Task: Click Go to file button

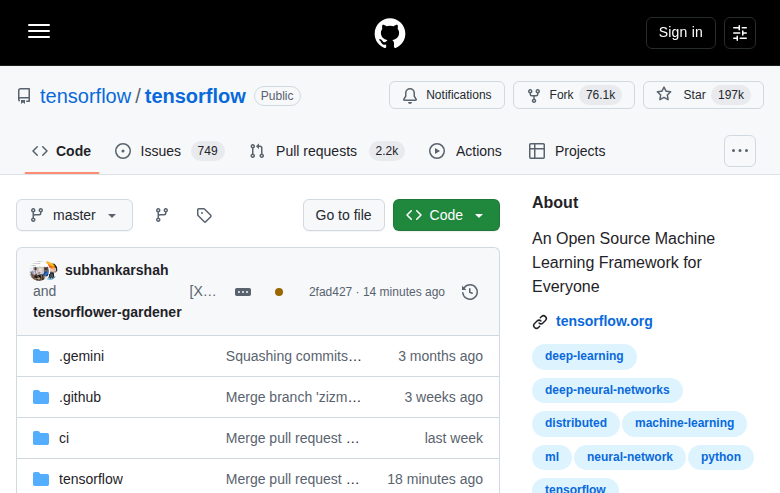Action: click(x=344, y=215)
